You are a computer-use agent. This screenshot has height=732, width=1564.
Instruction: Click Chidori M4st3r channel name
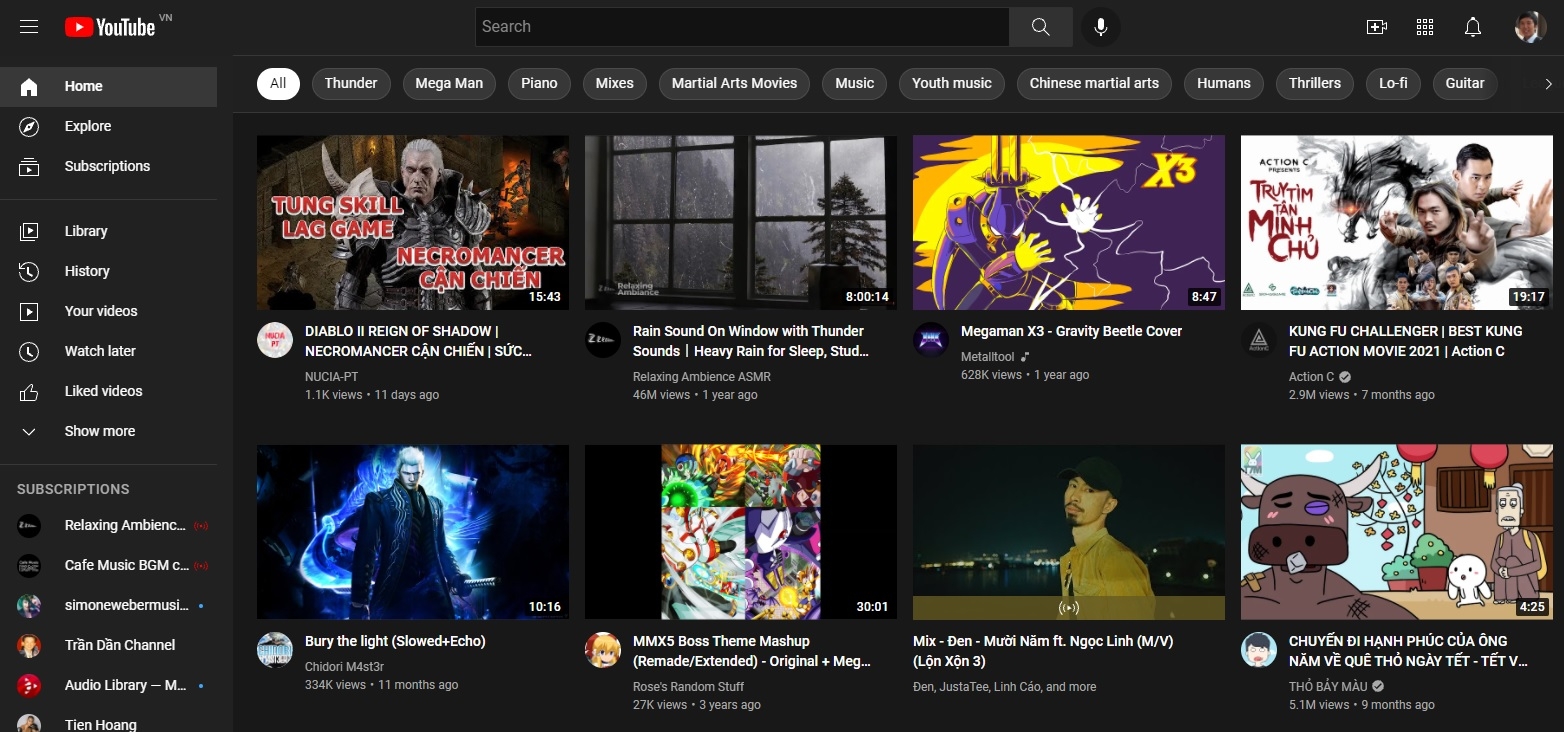coord(345,667)
